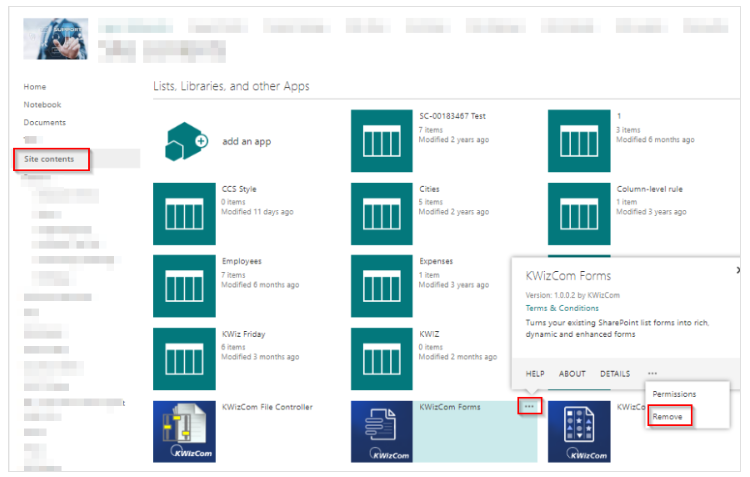Viewport: 750px width, 477px height.
Task: Open the SC-00183467 Test list tile icon
Action: point(382,141)
